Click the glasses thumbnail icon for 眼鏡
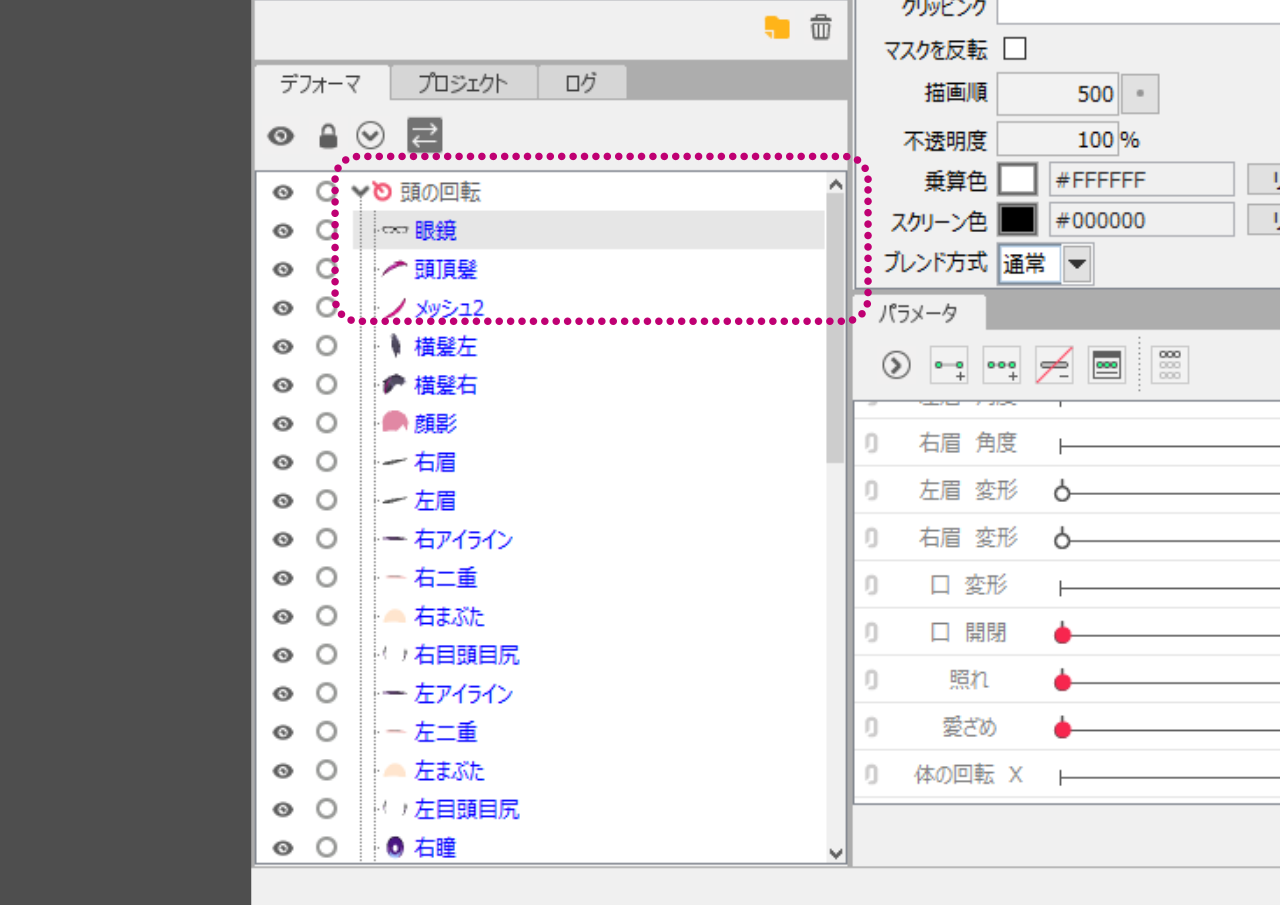The width and height of the screenshot is (1280, 905). pyautogui.click(x=396, y=230)
